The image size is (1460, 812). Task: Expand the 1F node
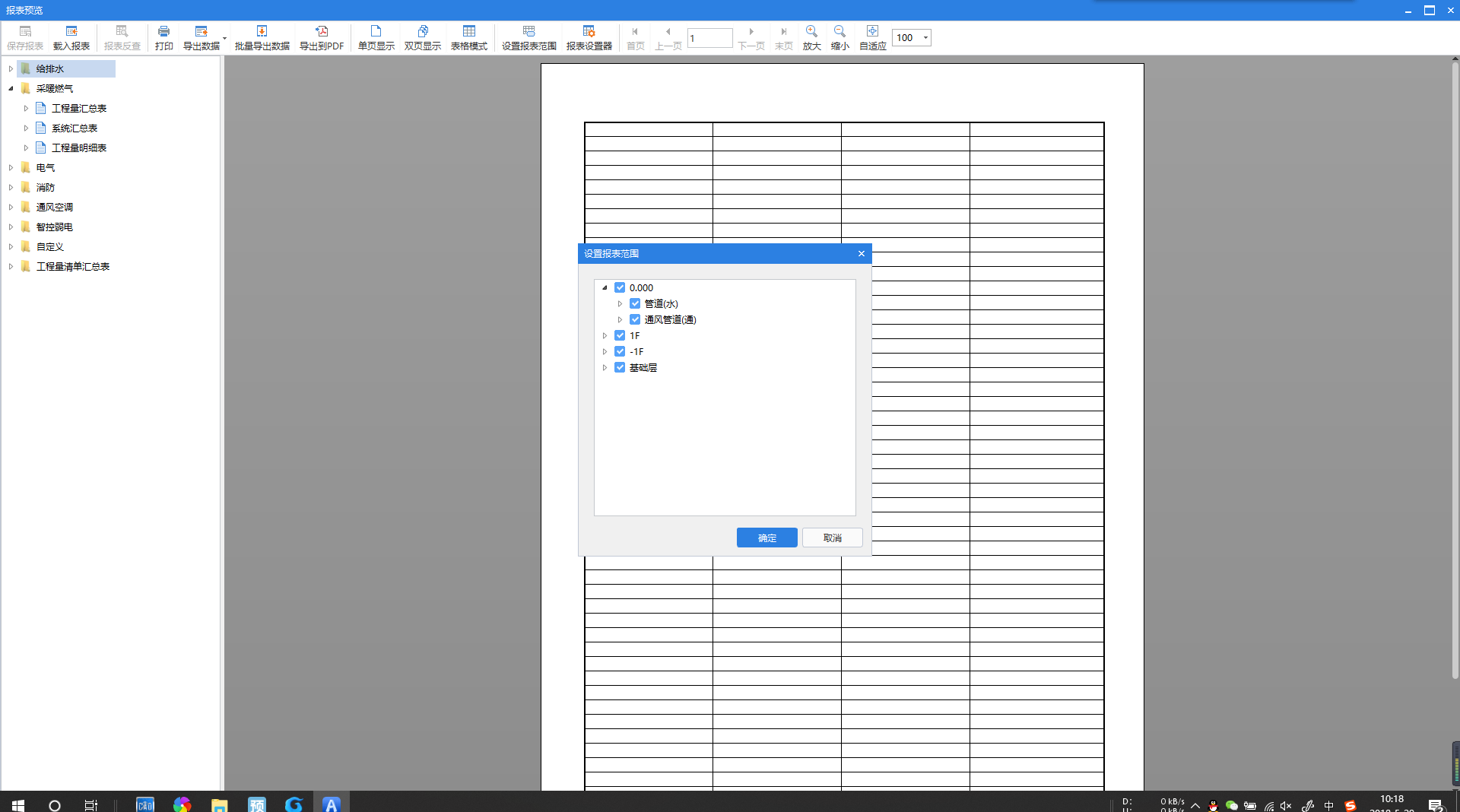[x=605, y=335]
